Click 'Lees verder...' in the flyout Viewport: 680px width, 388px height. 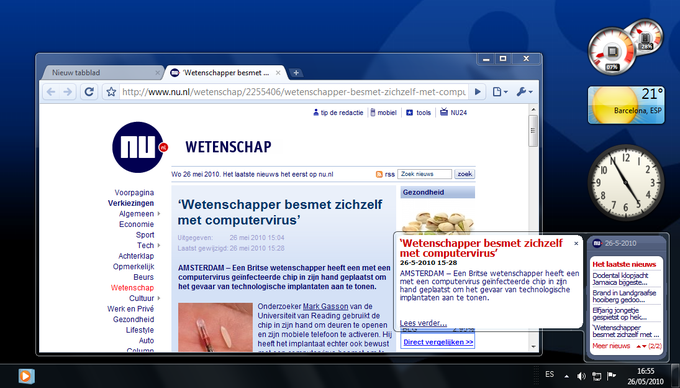[423, 323]
